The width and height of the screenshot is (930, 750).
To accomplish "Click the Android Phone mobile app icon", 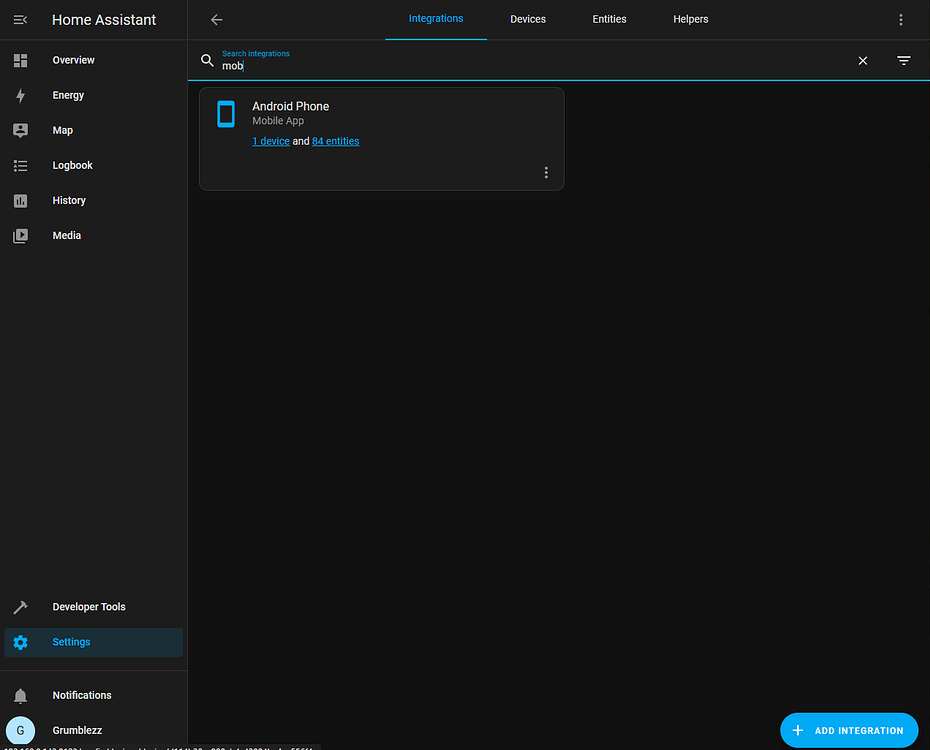I will pos(226,114).
